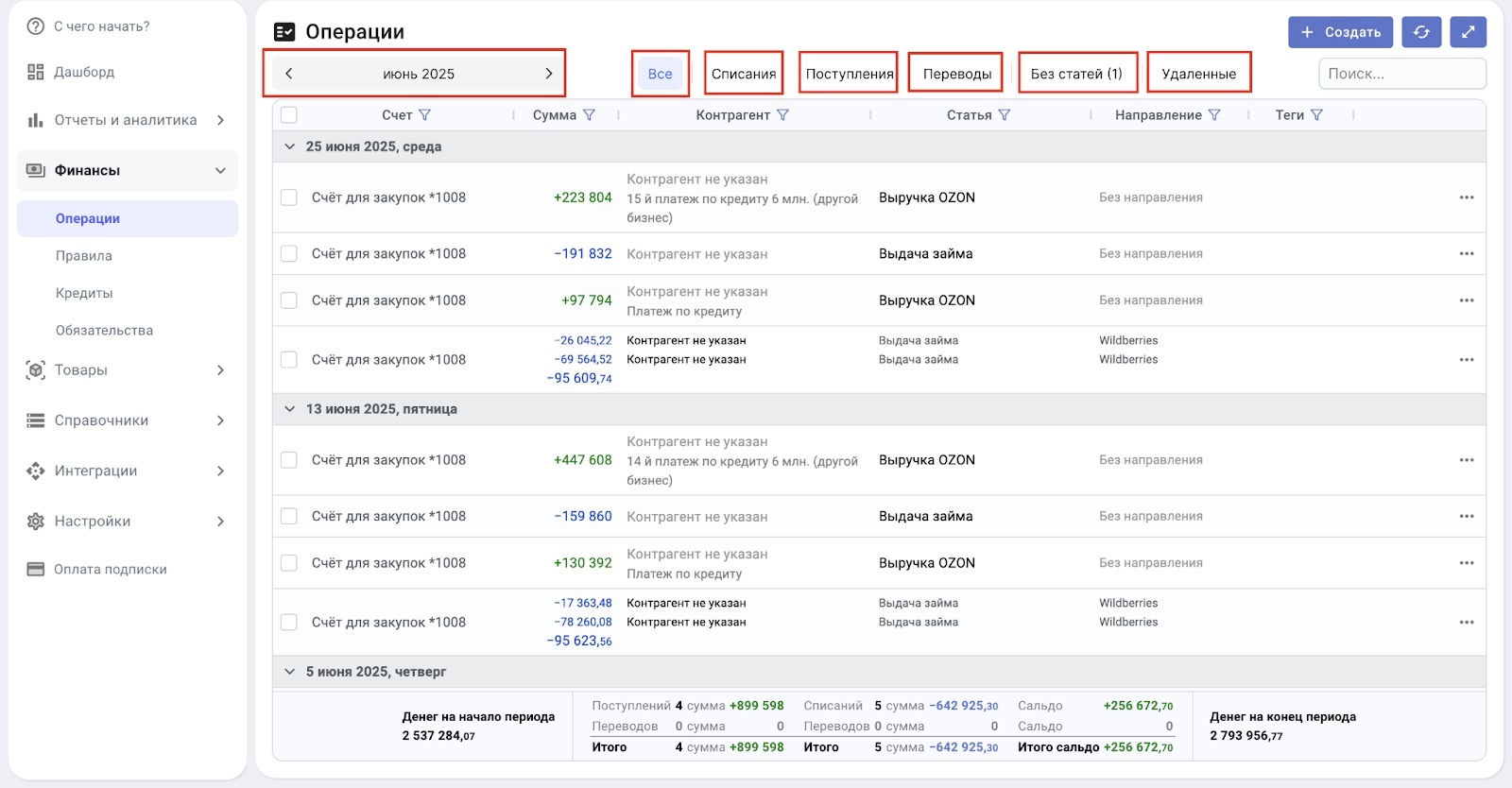Screen dimensions: 1512x788
Task: Click the filter icon next to Счет
Action: 424,115
